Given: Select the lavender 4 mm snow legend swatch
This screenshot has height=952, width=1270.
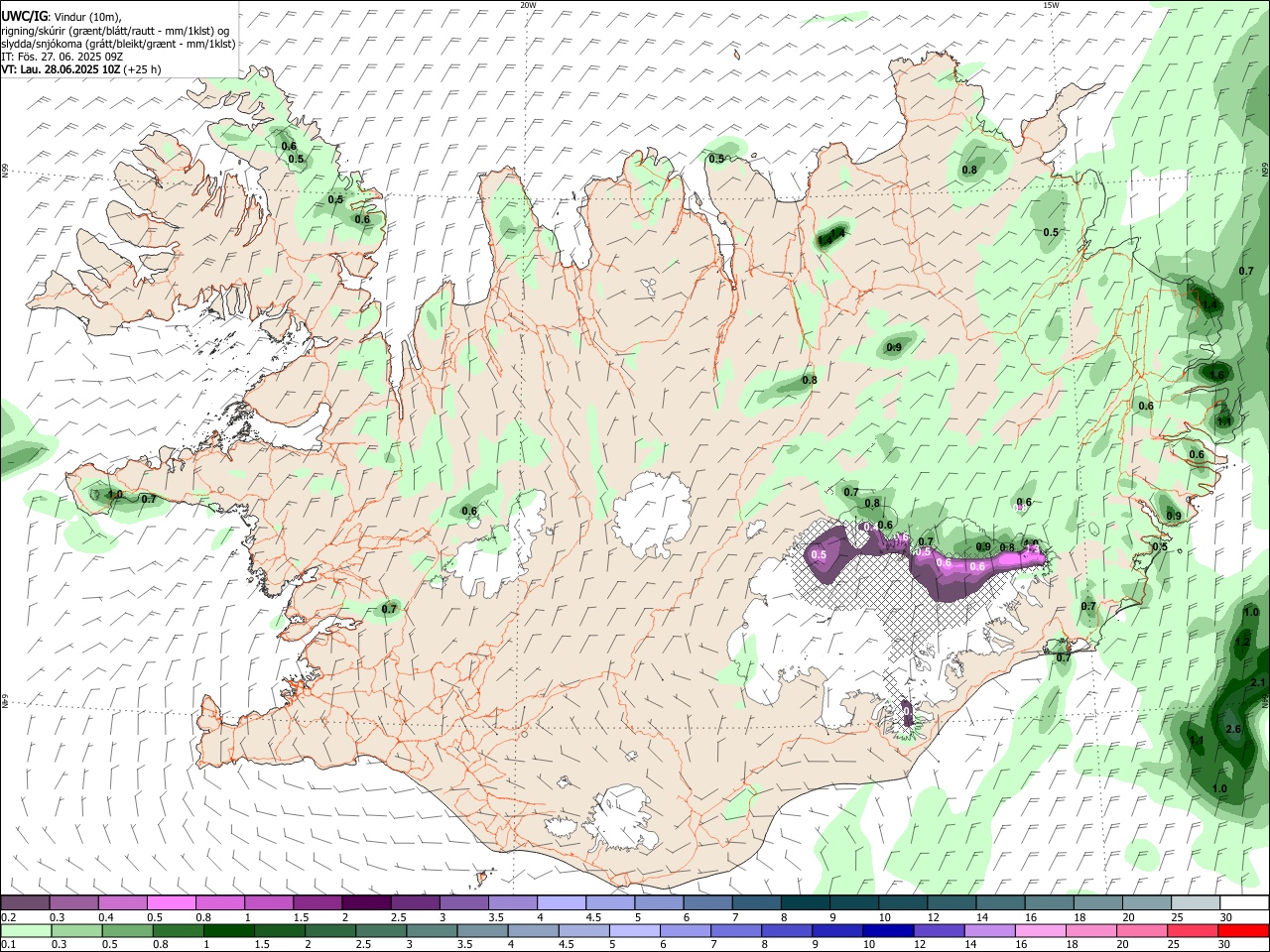Looking at the screenshot, I should (x=562, y=902).
